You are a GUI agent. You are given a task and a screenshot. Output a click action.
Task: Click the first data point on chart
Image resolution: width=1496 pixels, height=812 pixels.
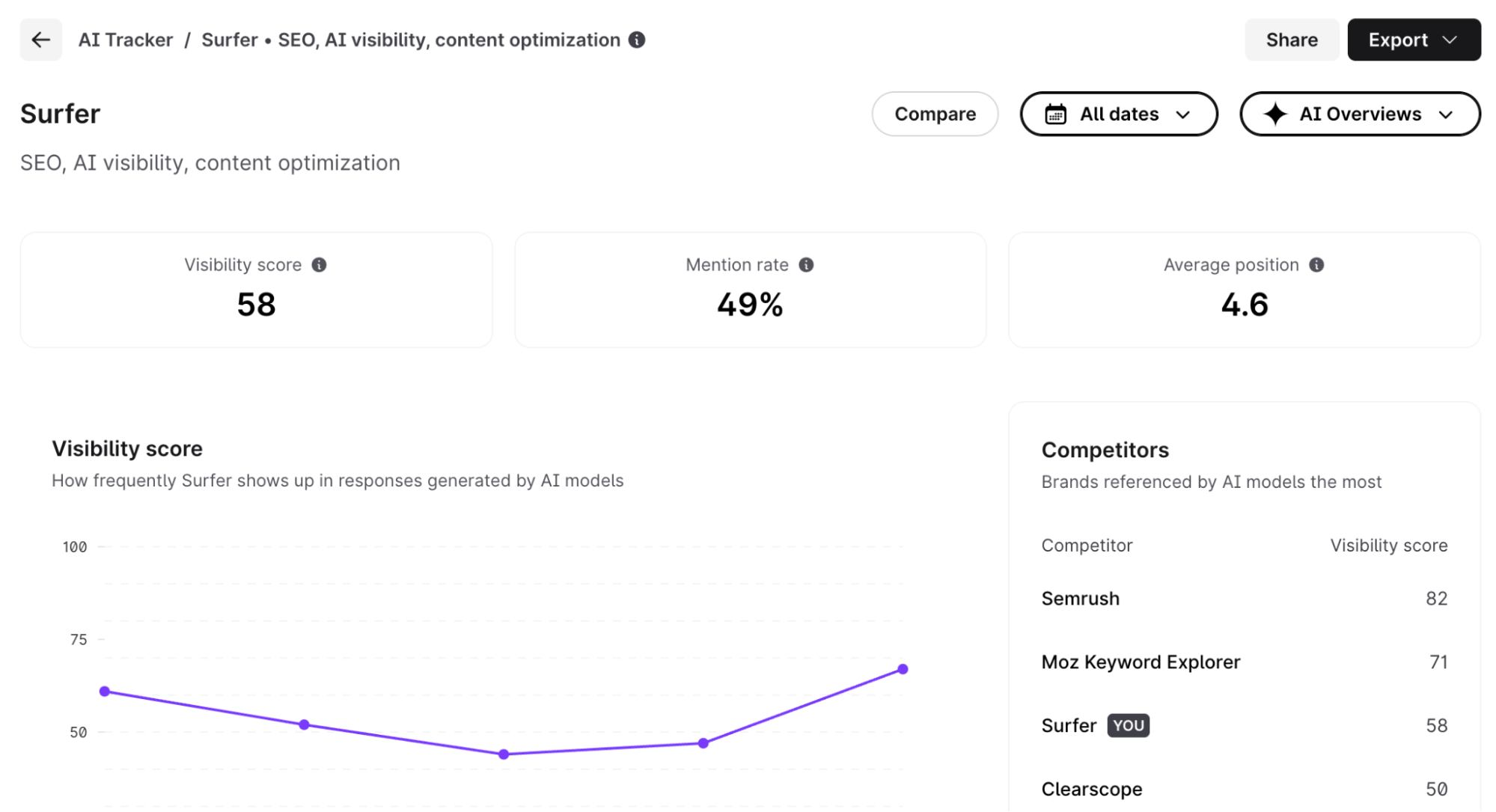tap(105, 692)
